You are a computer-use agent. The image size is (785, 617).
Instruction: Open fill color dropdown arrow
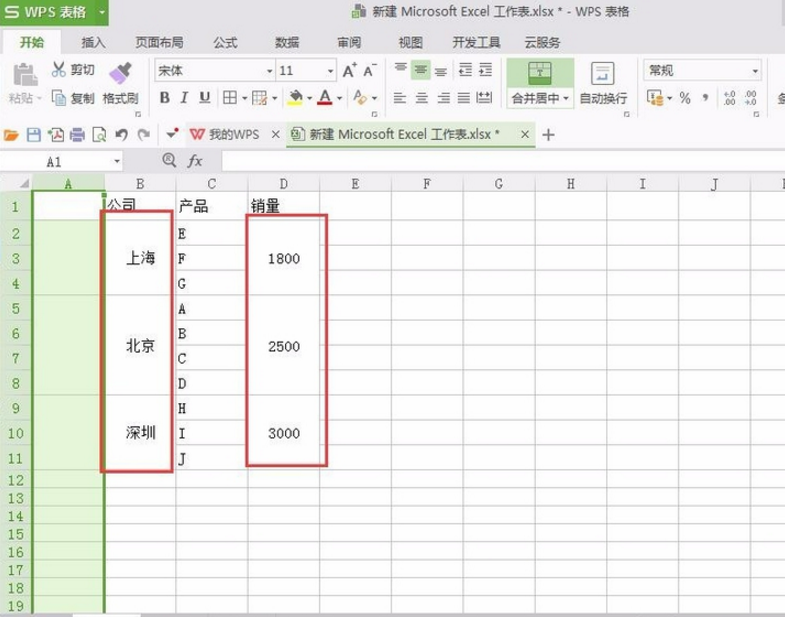309,98
